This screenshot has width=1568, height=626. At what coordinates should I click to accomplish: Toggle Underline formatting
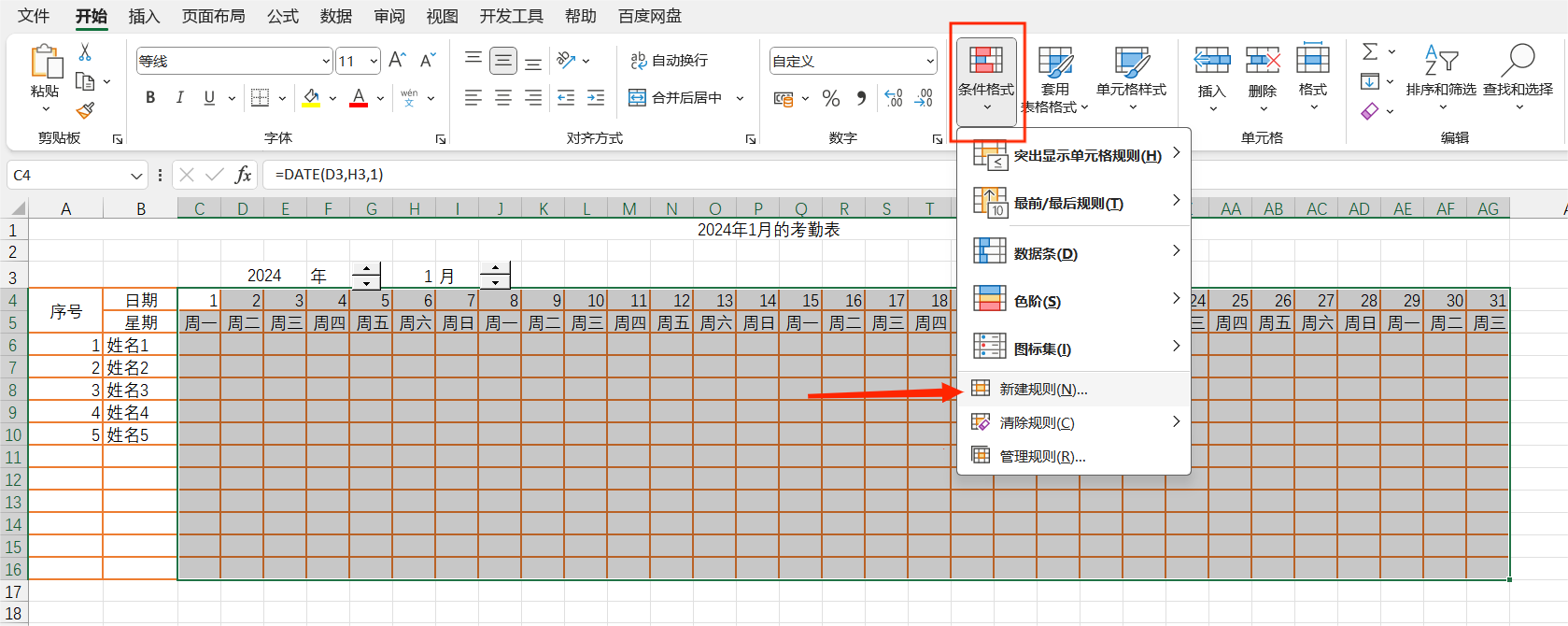click(209, 97)
